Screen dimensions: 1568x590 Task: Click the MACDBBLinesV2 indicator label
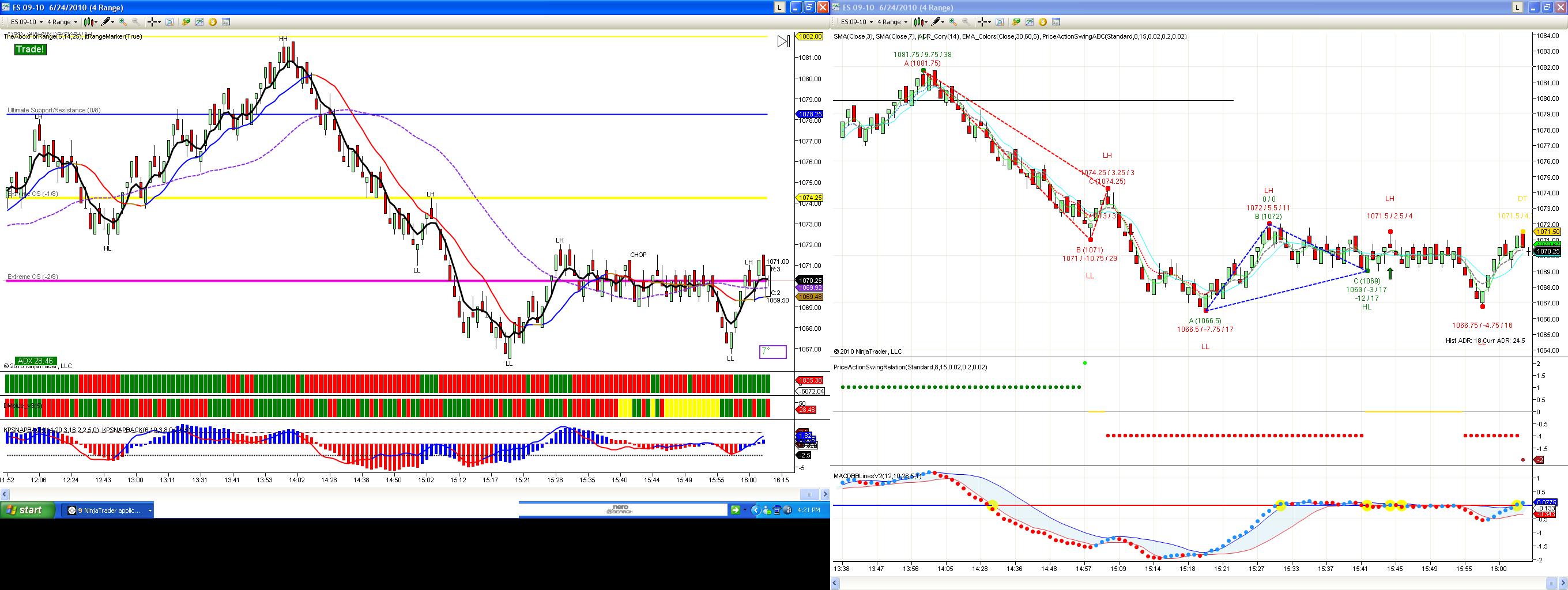tap(877, 476)
